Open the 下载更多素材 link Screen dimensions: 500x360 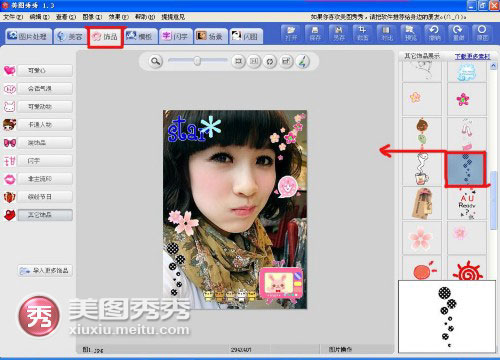pyautogui.click(x=473, y=56)
